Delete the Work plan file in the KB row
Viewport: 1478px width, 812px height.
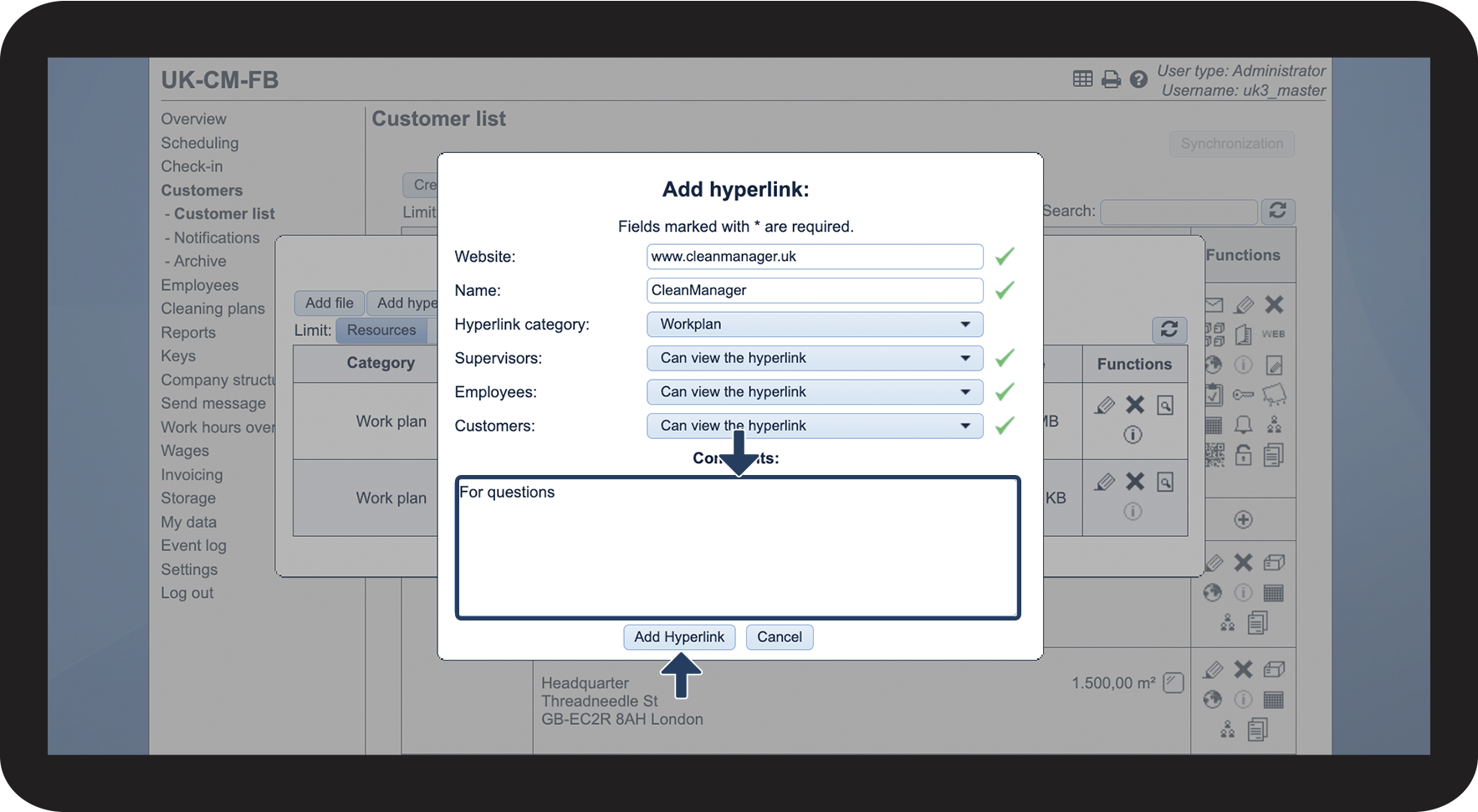point(1135,482)
